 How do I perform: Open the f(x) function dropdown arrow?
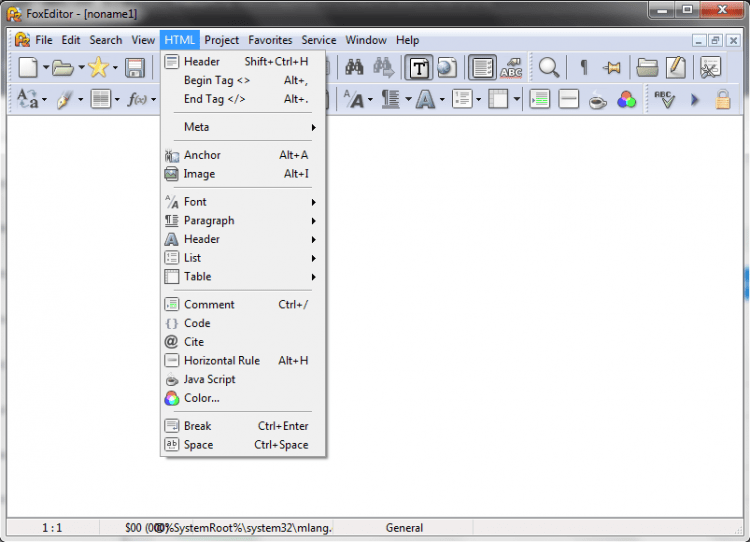(x=154, y=100)
